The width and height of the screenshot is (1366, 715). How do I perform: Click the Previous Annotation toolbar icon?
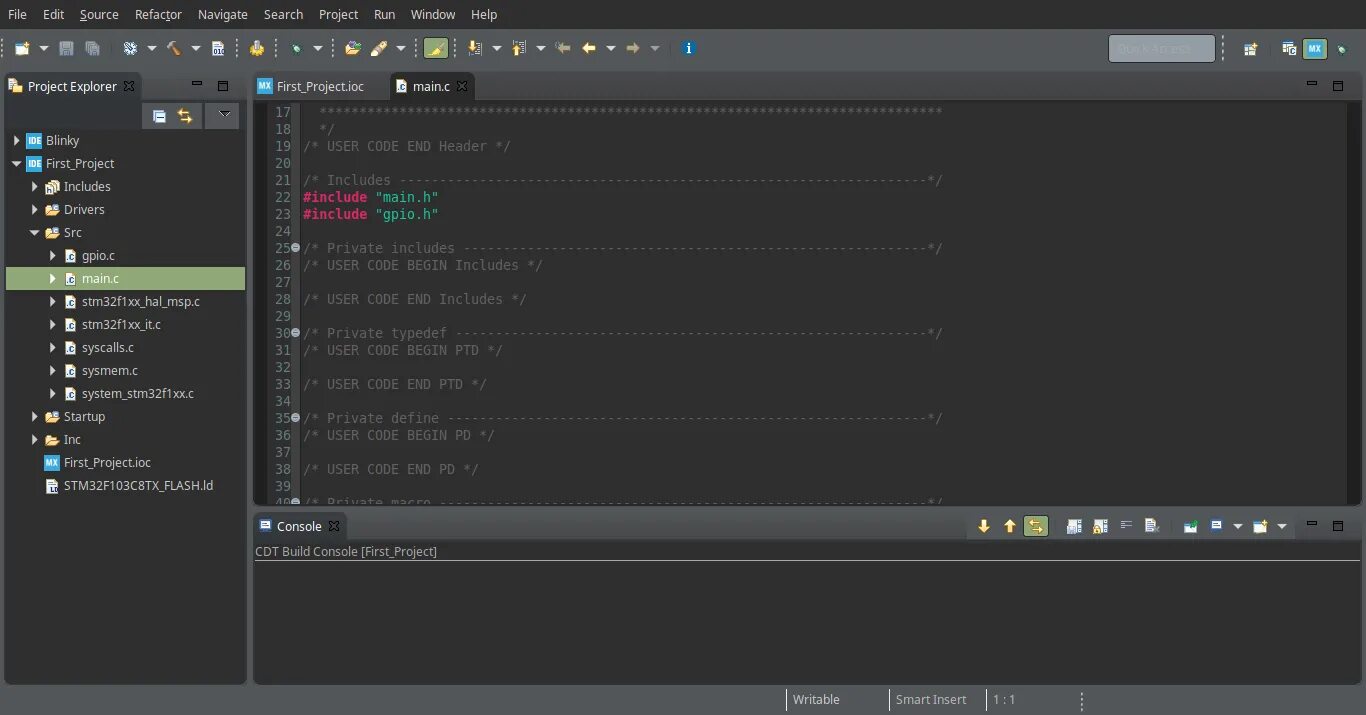pos(519,48)
